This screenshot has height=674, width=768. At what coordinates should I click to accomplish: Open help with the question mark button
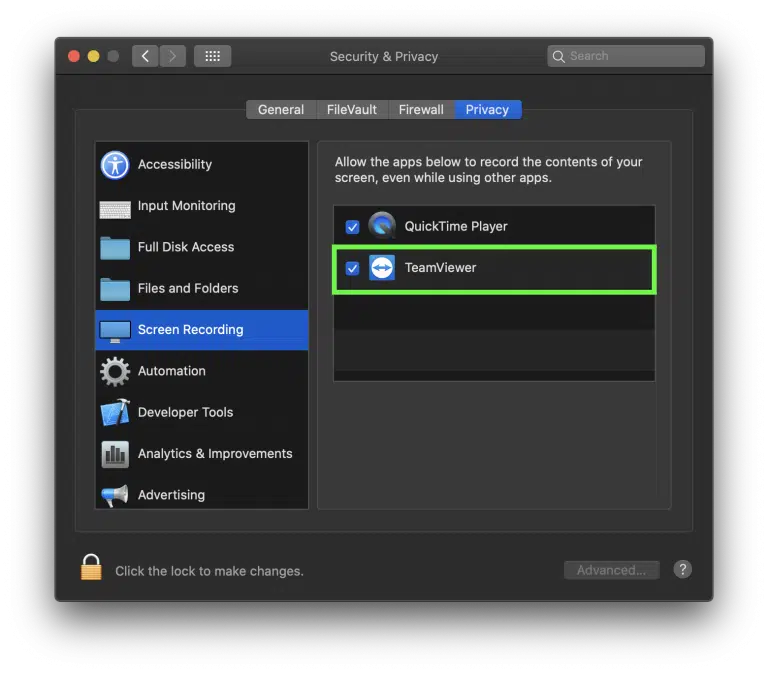pyautogui.click(x=682, y=569)
